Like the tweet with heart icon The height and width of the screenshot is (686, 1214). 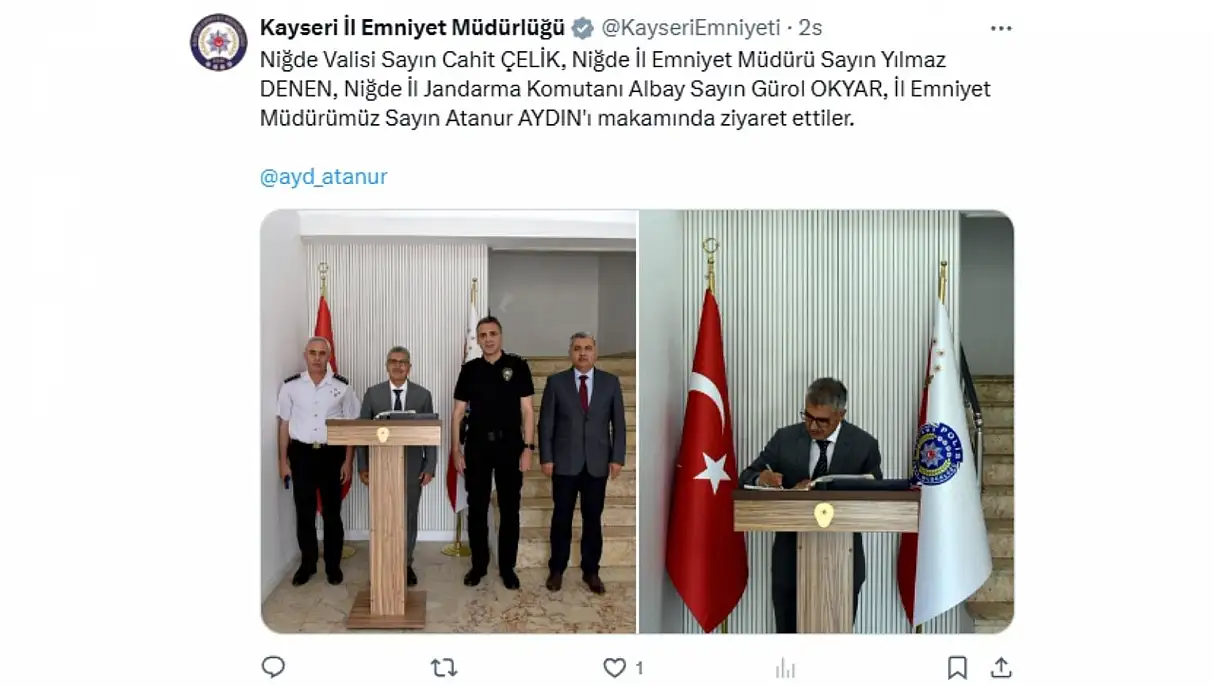pyautogui.click(x=615, y=667)
